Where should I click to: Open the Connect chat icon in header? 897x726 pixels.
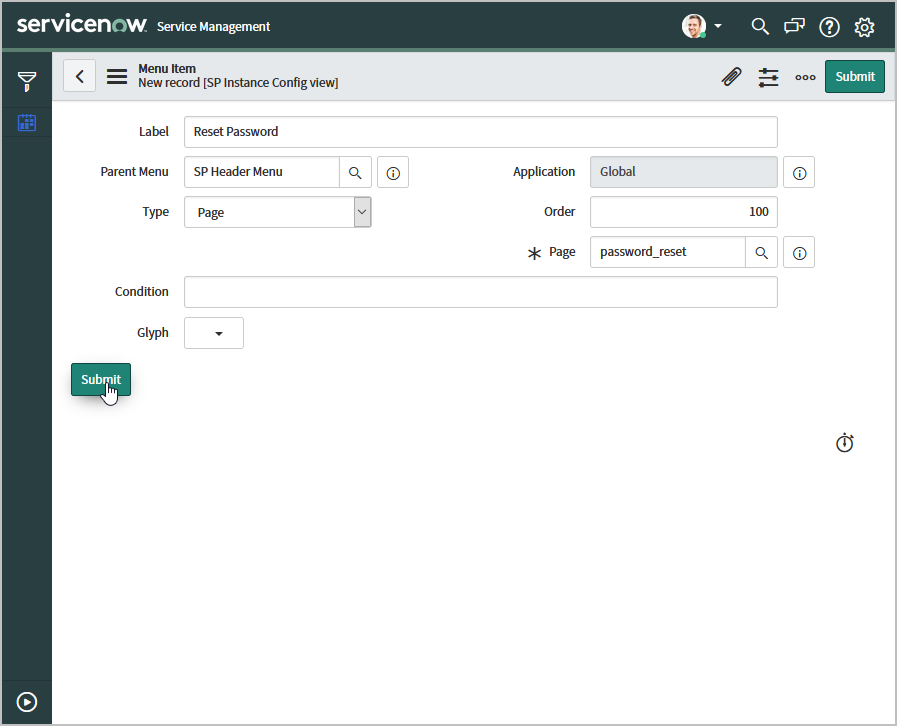(794, 26)
